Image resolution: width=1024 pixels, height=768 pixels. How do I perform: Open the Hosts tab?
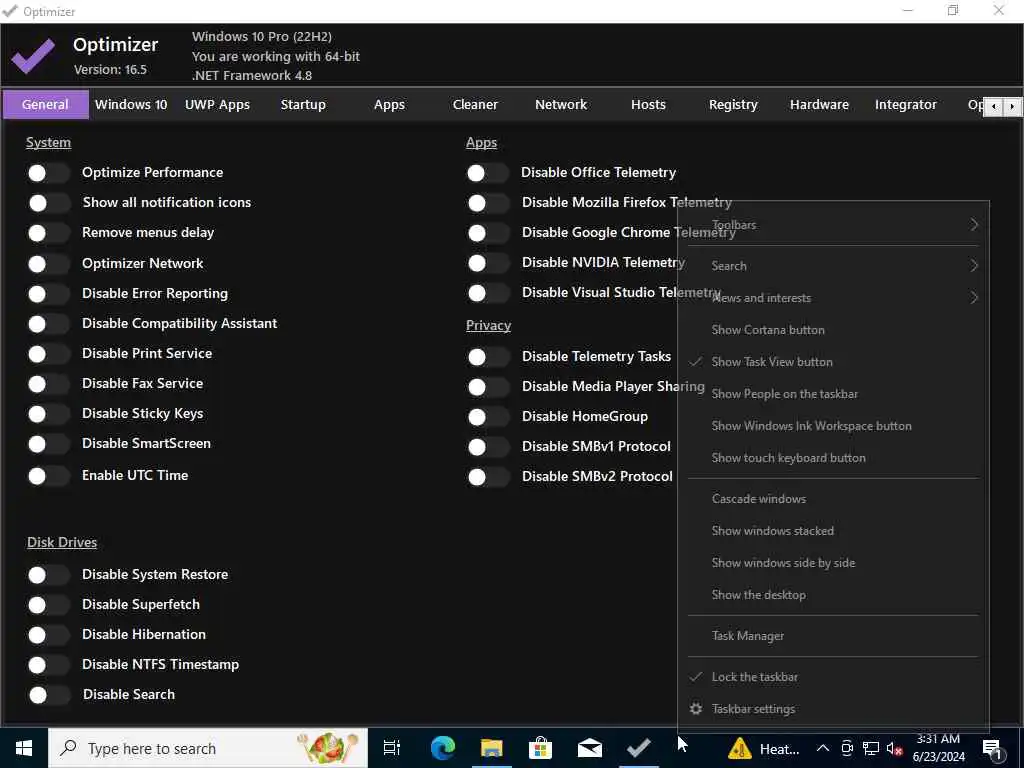[x=648, y=104]
